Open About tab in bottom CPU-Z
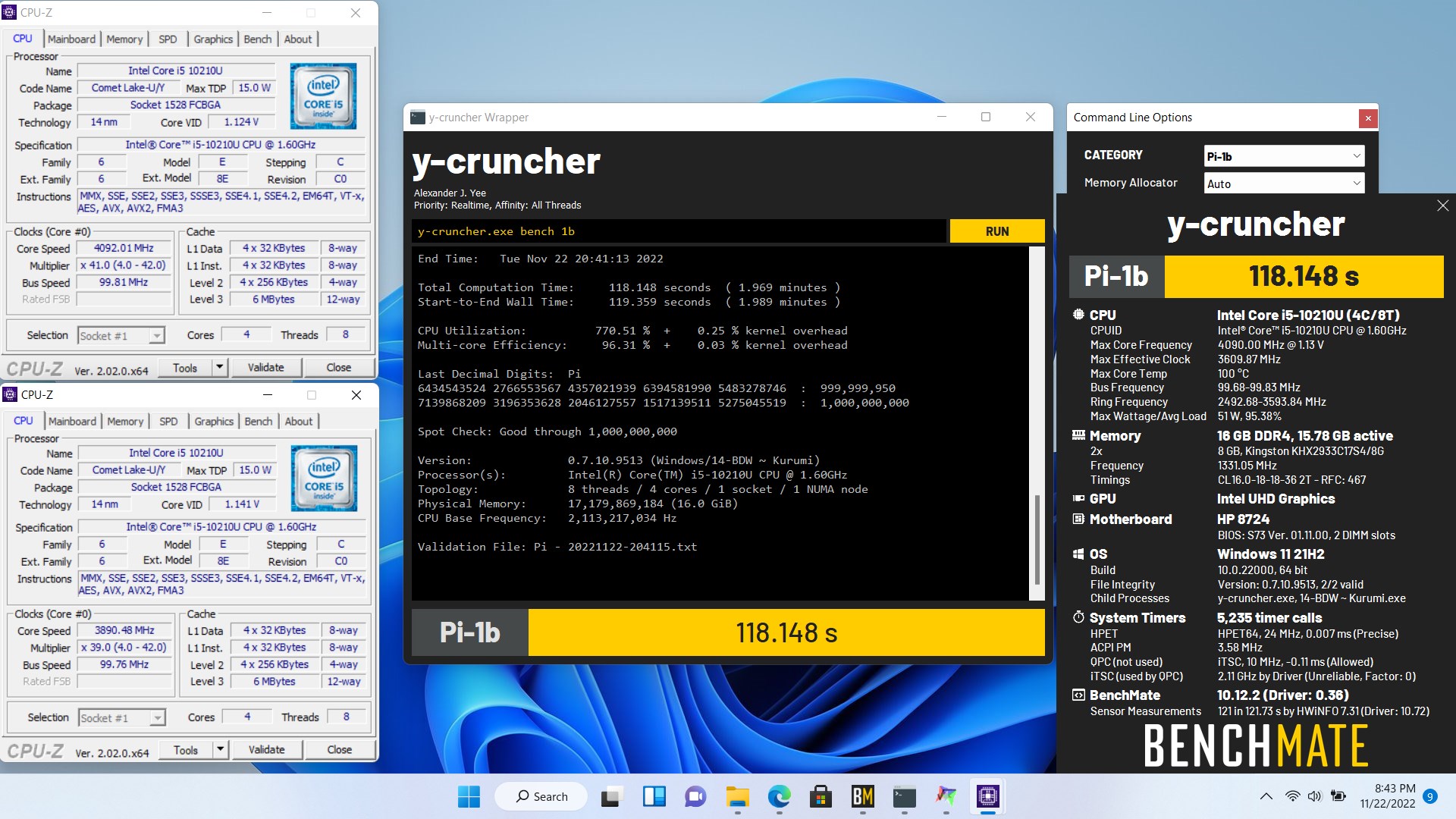 tap(299, 421)
